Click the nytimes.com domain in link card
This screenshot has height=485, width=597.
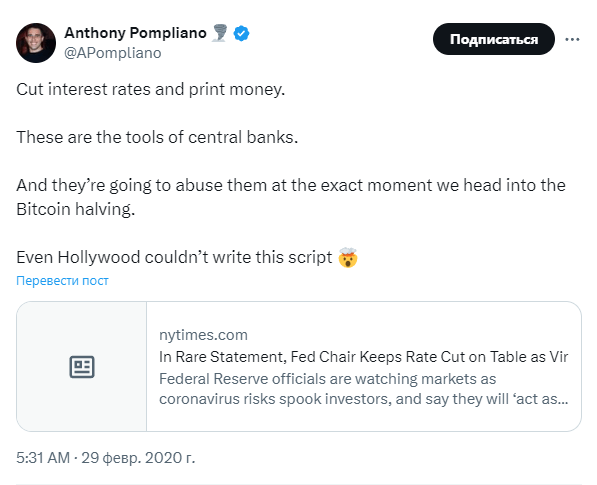click(x=203, y=335)
